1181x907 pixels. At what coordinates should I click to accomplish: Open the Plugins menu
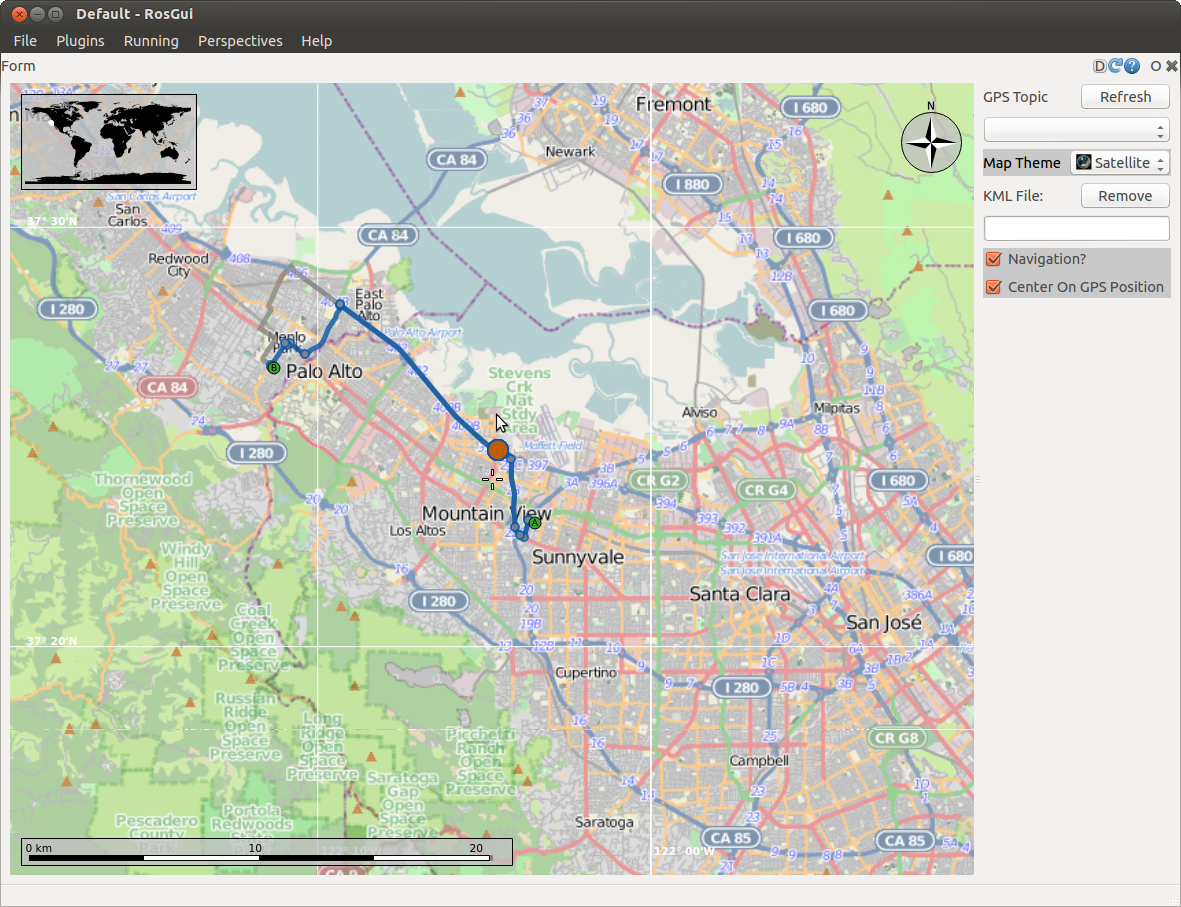coord(80,41)
